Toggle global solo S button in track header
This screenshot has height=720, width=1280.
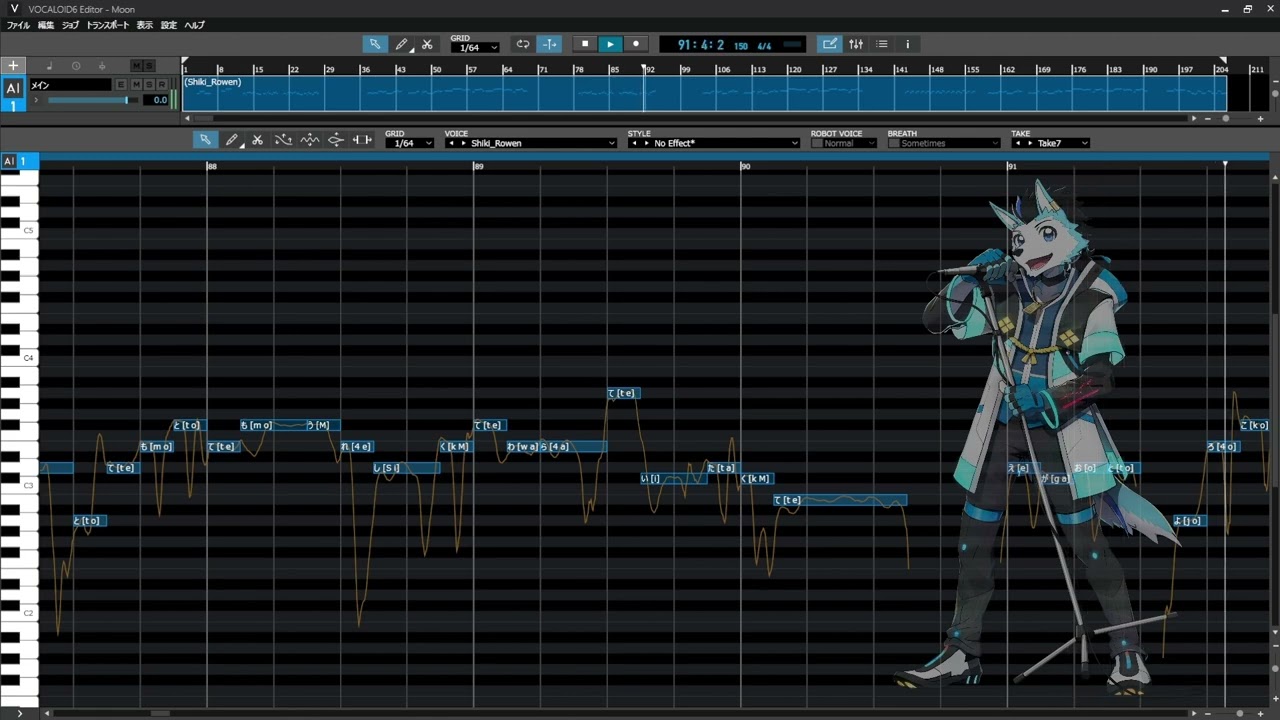(x=149, y=66)
